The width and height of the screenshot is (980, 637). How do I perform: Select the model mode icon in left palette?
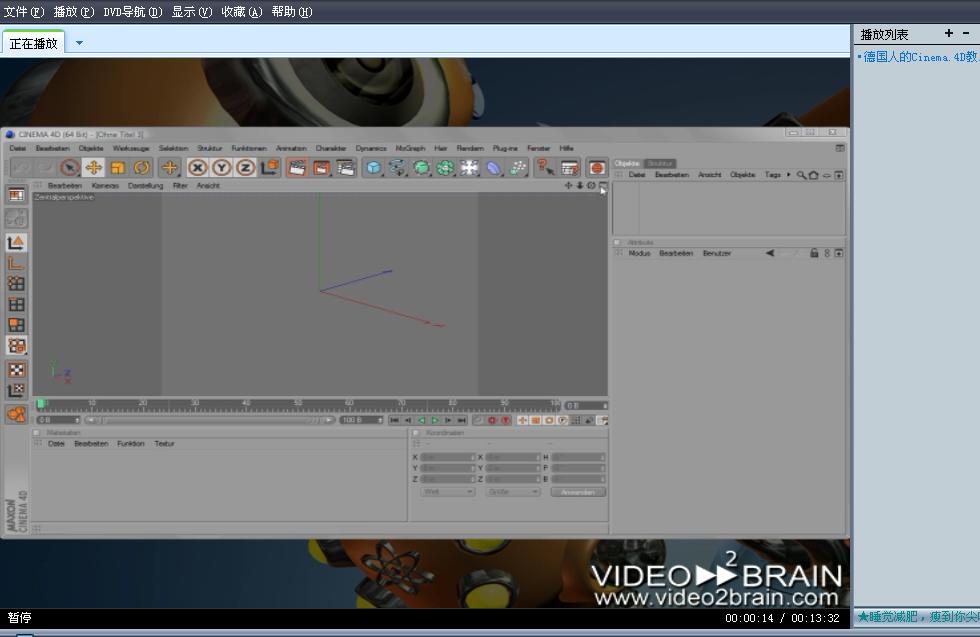coord(16,242)
